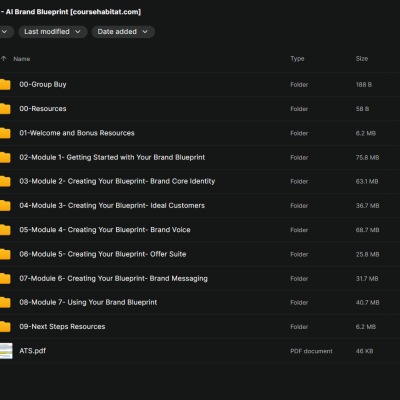The width and height of the screenshot is (400, 400).
Task: Click folder icon for 06-Module 5 row
Action: 5,254
